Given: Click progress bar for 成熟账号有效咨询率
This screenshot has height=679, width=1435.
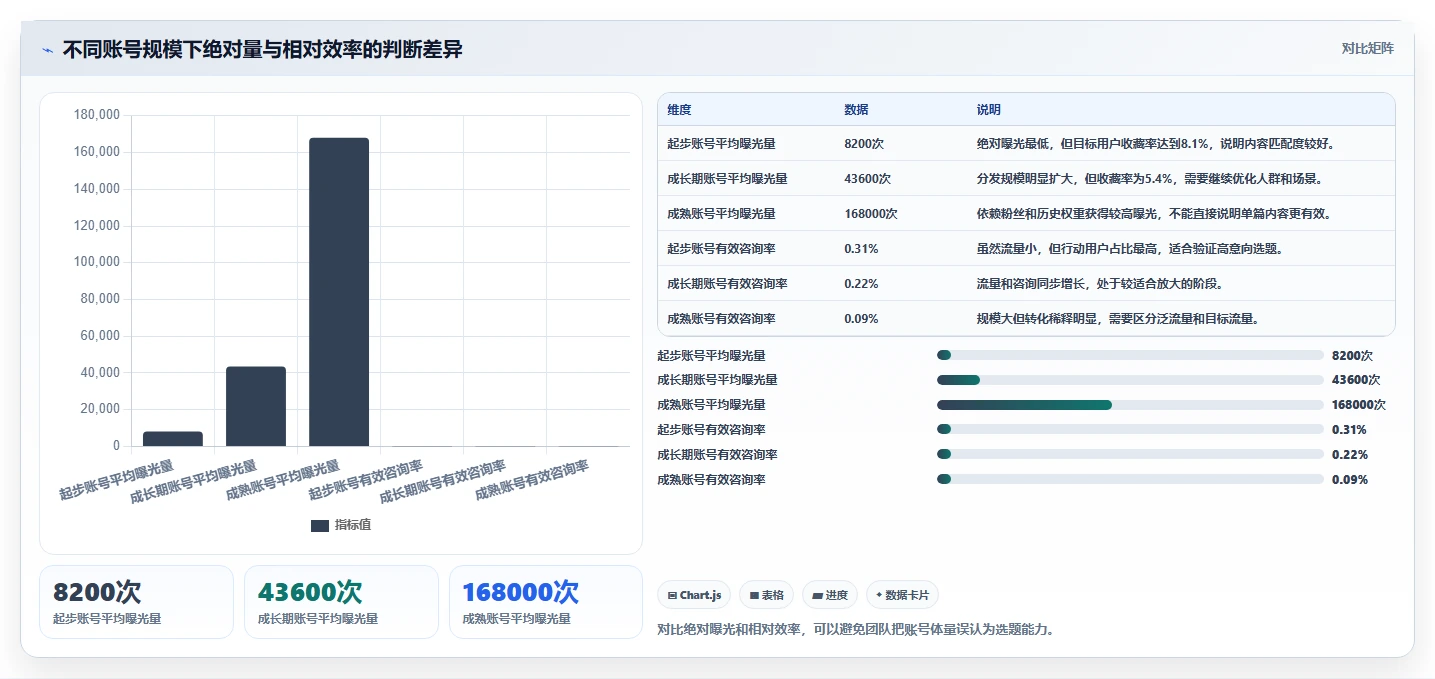Looking at the screenshot, I should 1130,480.
